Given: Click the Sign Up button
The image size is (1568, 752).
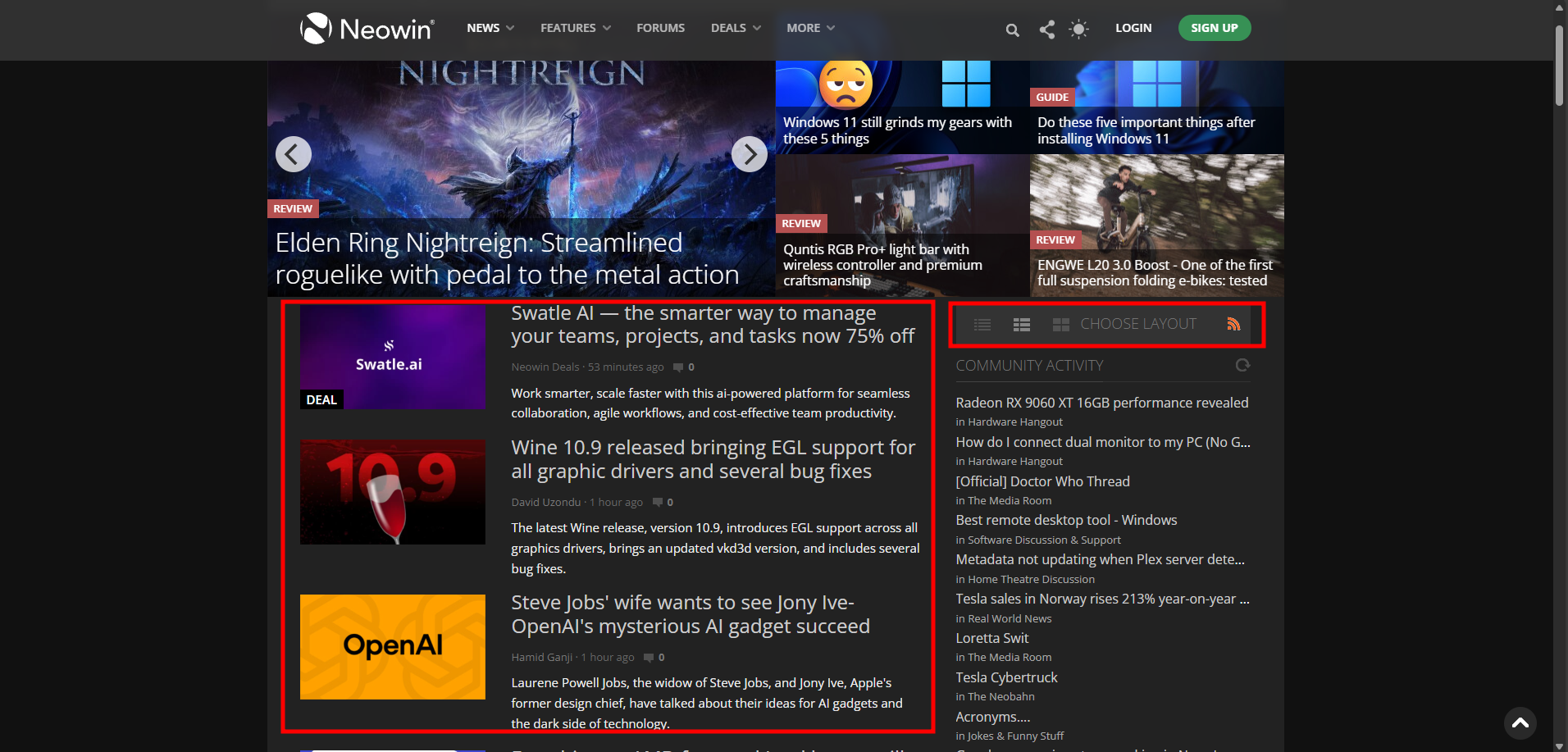Looking at the screenshot, I should pyautogui.click(x=1215, y=28).
